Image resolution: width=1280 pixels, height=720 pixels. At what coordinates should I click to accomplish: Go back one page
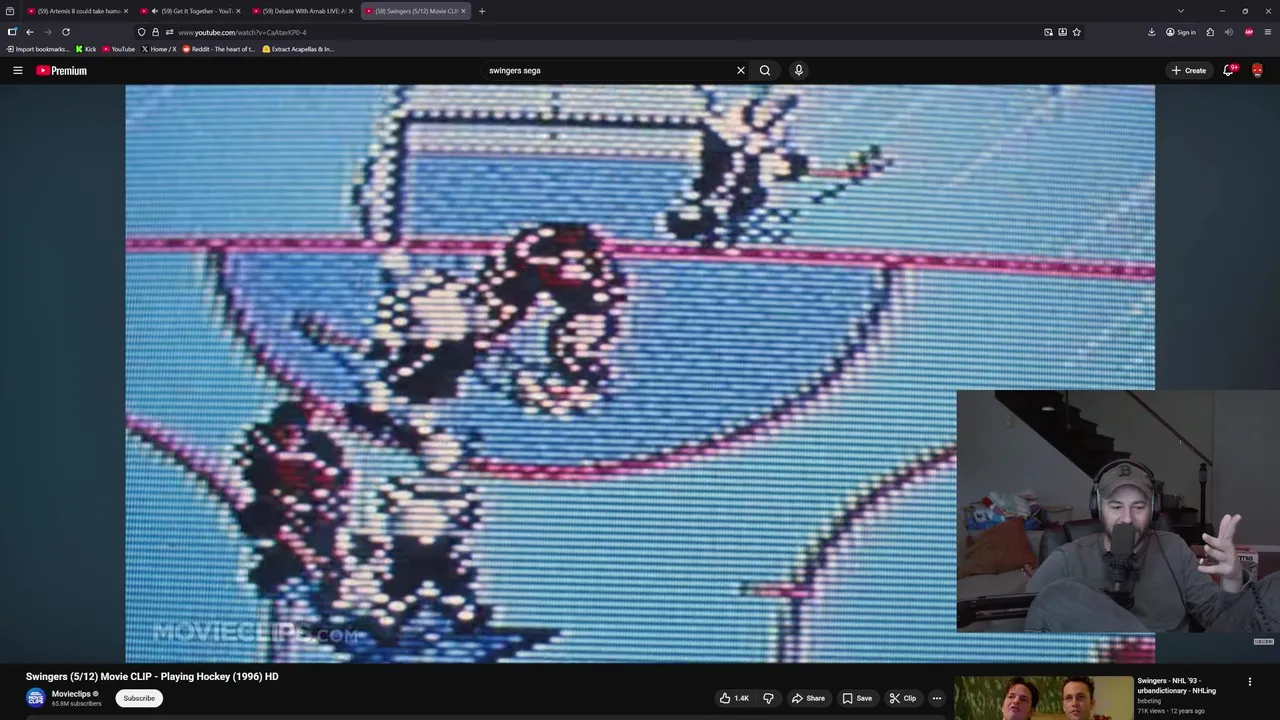(29, 32)
